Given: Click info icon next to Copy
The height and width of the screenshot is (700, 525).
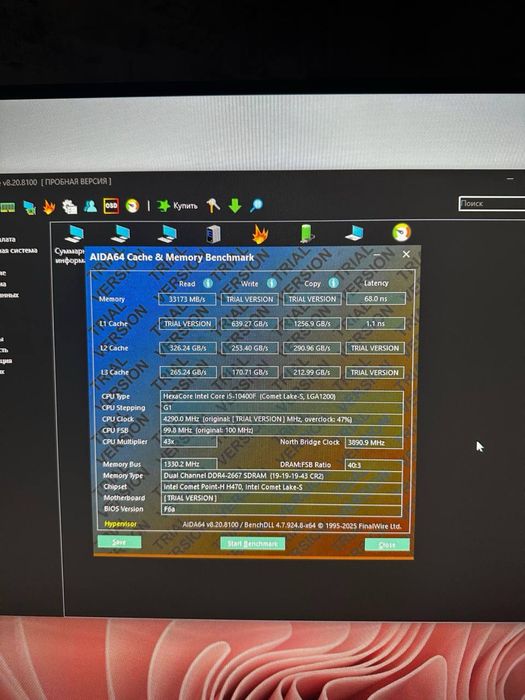Looking at the screenshot, I should 333,283.
